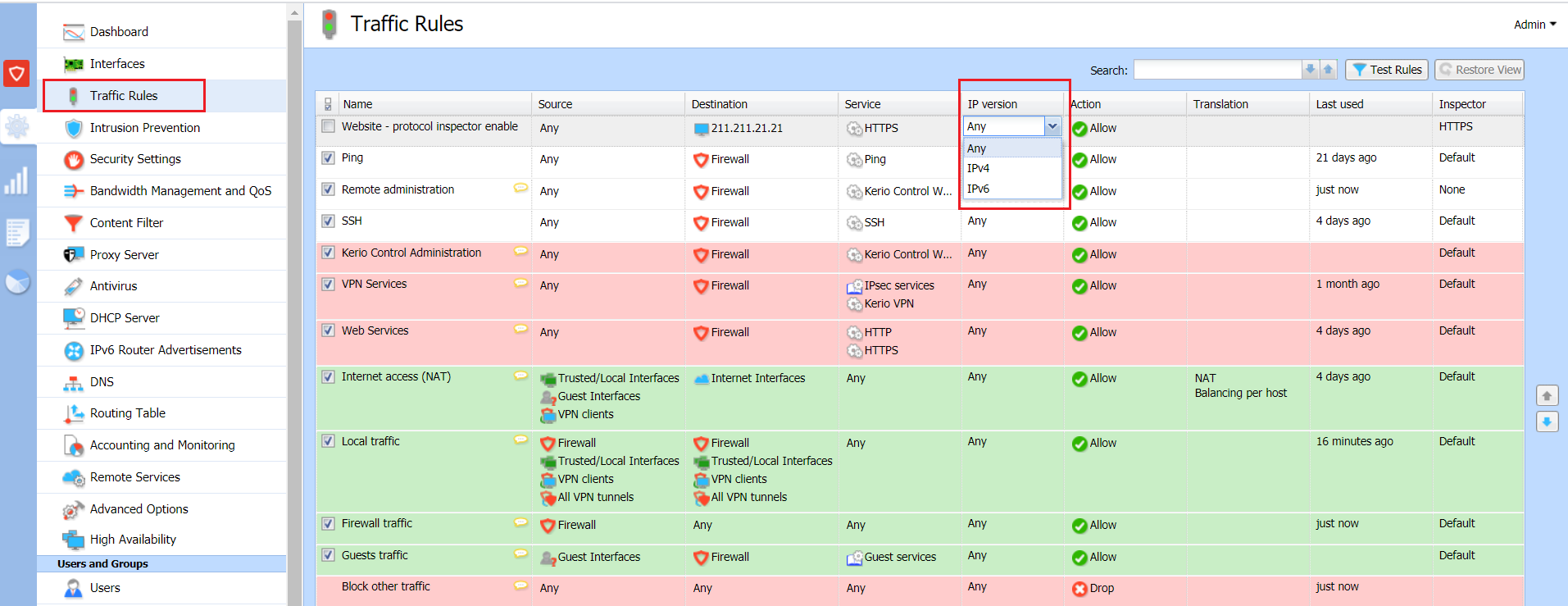Image resolution: width=1568 pixels, height=606 pixels.
Task: Open the DNS icon
Action: (x=74, y=382)
